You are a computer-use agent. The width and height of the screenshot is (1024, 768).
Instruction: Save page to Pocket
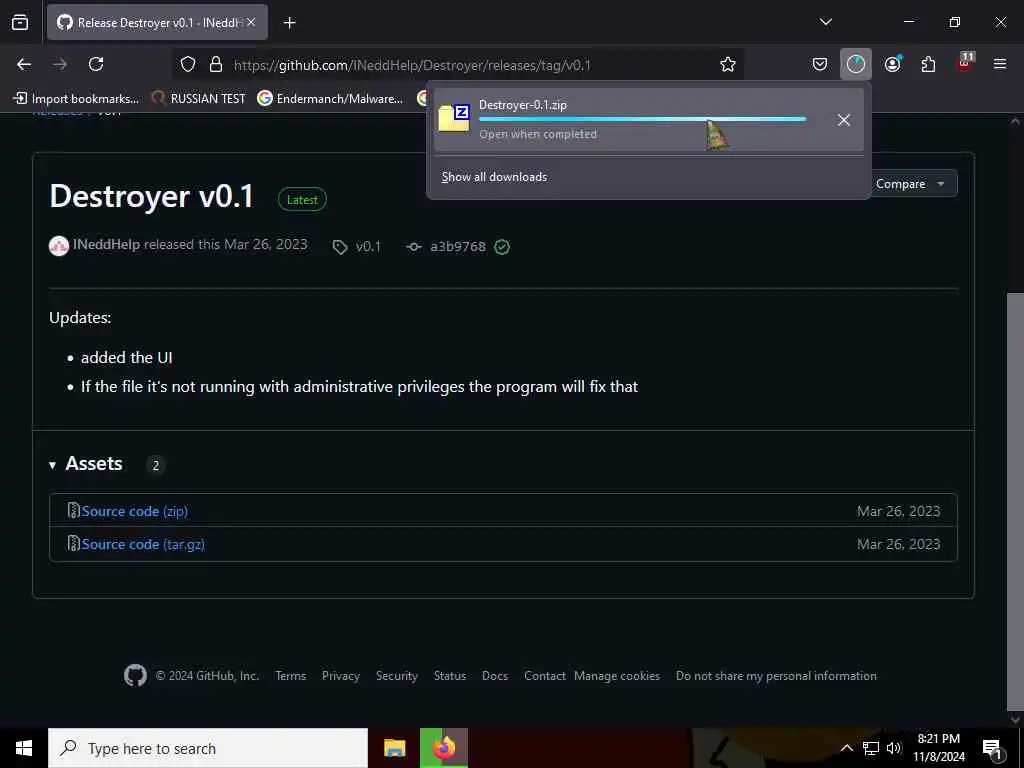(x=820, y=64)
